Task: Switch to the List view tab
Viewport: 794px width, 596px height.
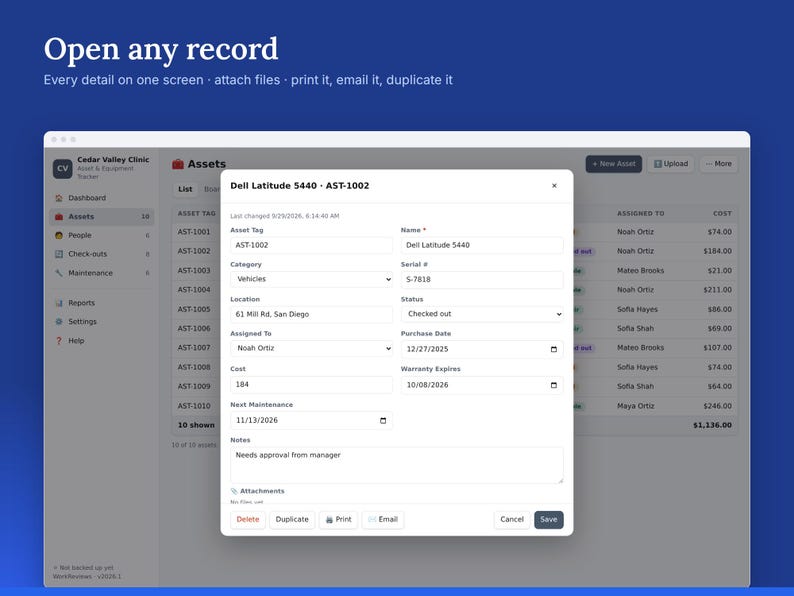Action: click(x=185, y=189)
